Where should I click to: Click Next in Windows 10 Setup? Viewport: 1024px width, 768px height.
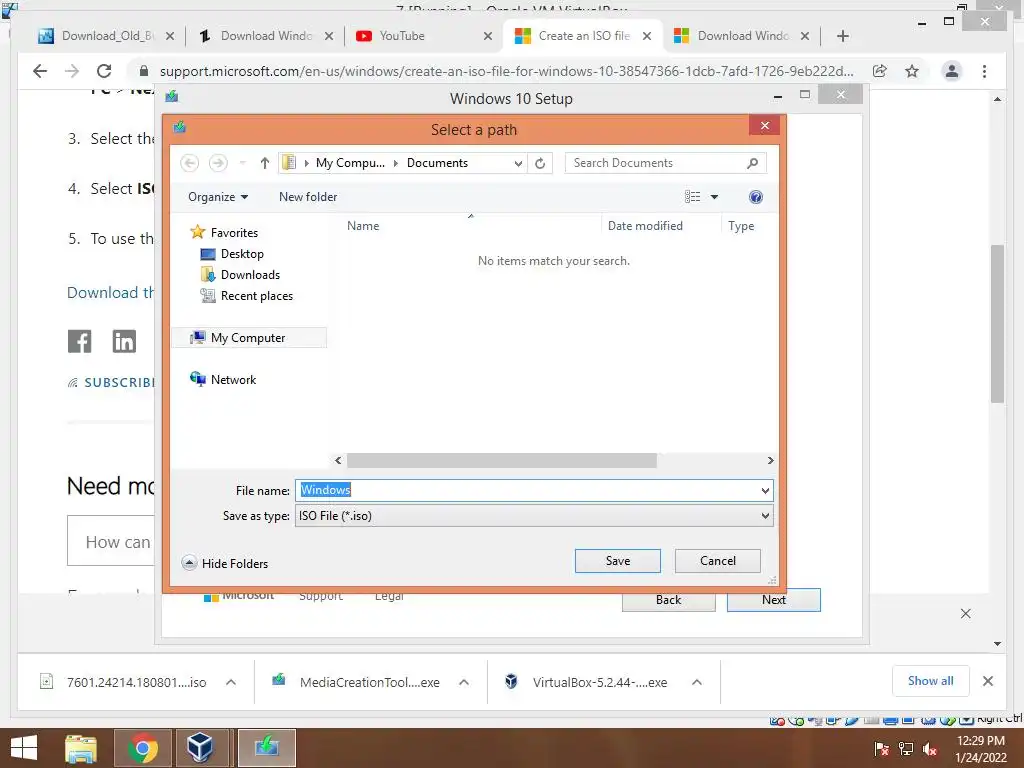[773, 600]
